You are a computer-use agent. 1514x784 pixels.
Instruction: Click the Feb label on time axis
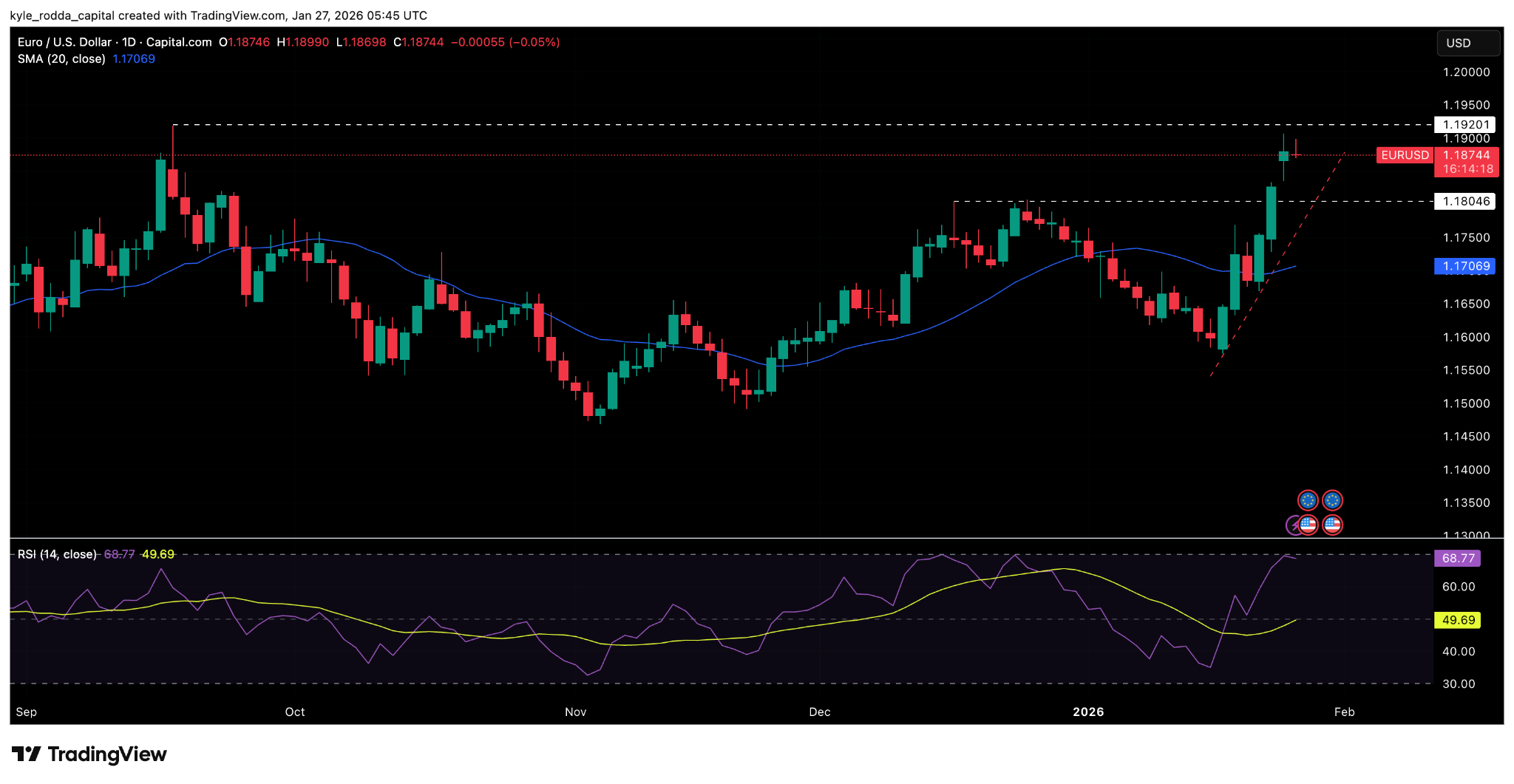tap(1344, 712)
